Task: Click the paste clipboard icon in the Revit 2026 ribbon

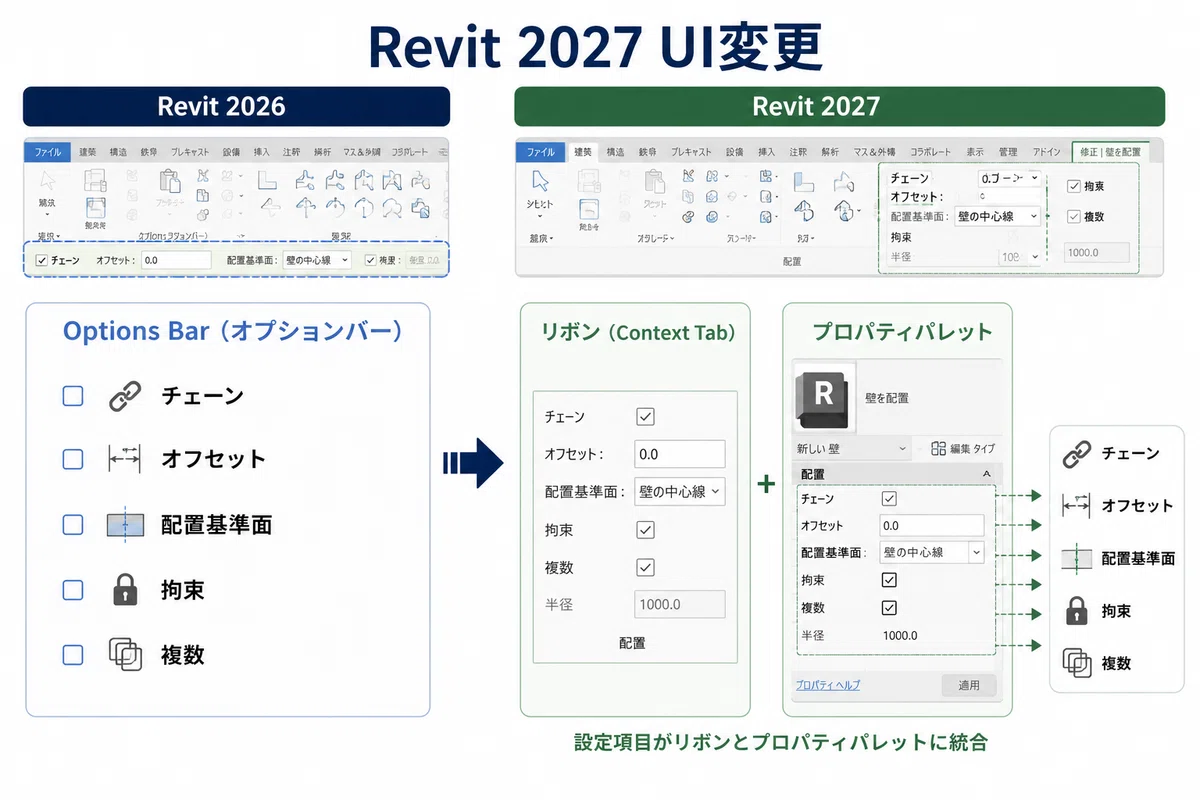Action: 170,182
